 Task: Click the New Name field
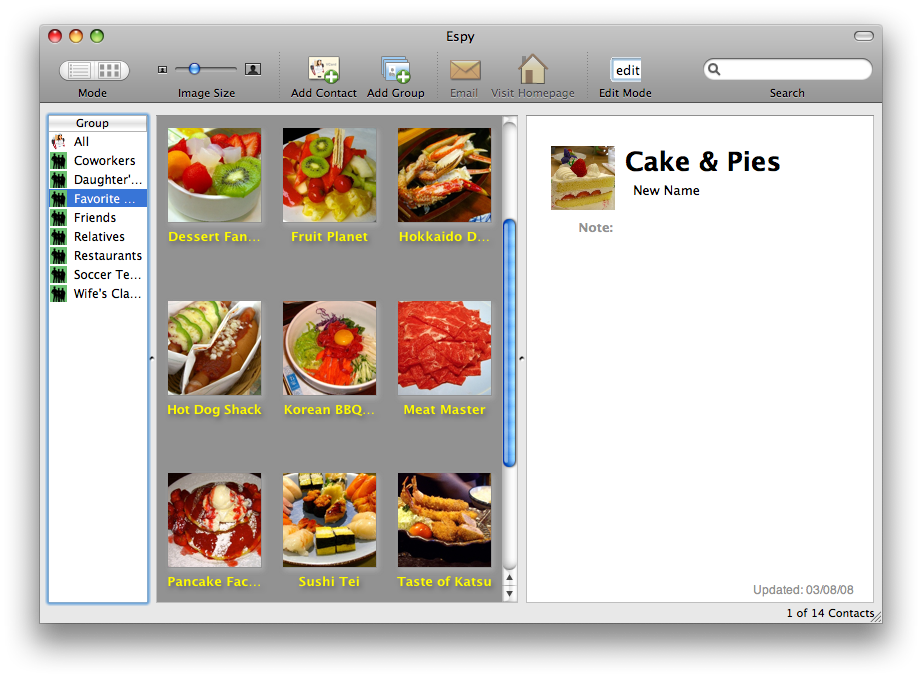[666, 191]
